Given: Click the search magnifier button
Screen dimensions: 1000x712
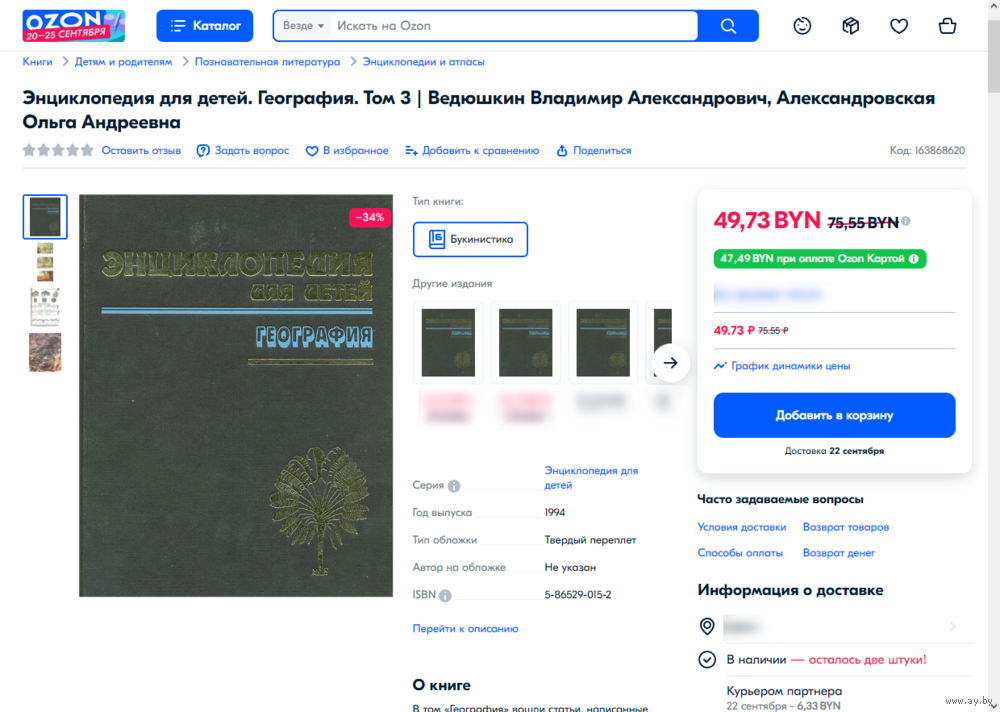Looking at the screenshot, I should click(728, 26).
